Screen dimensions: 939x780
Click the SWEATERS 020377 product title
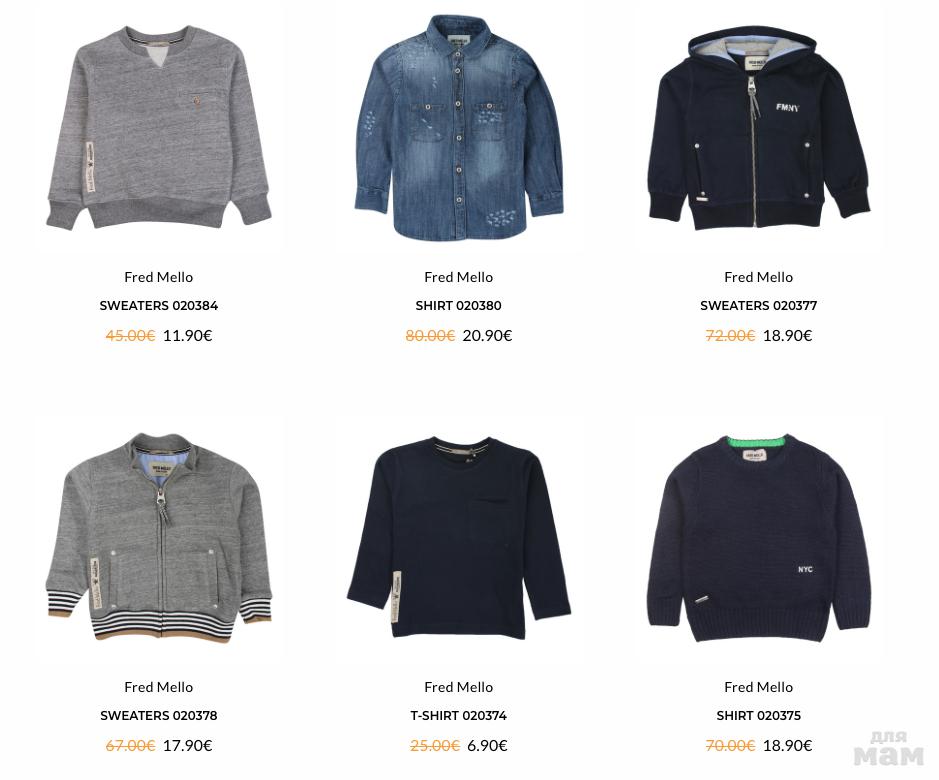click(759, 306)
